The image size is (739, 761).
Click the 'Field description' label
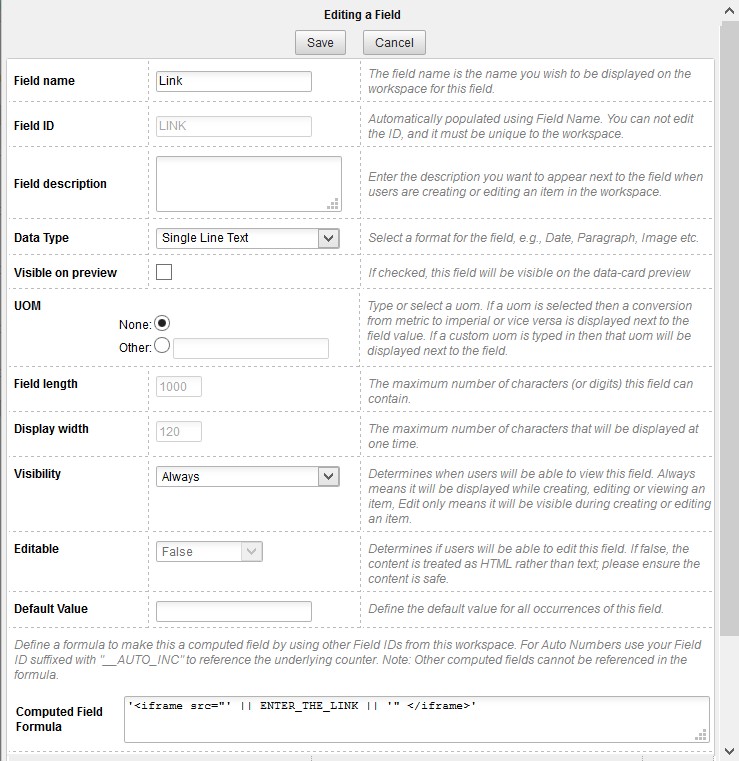click(x=60, y=183)
